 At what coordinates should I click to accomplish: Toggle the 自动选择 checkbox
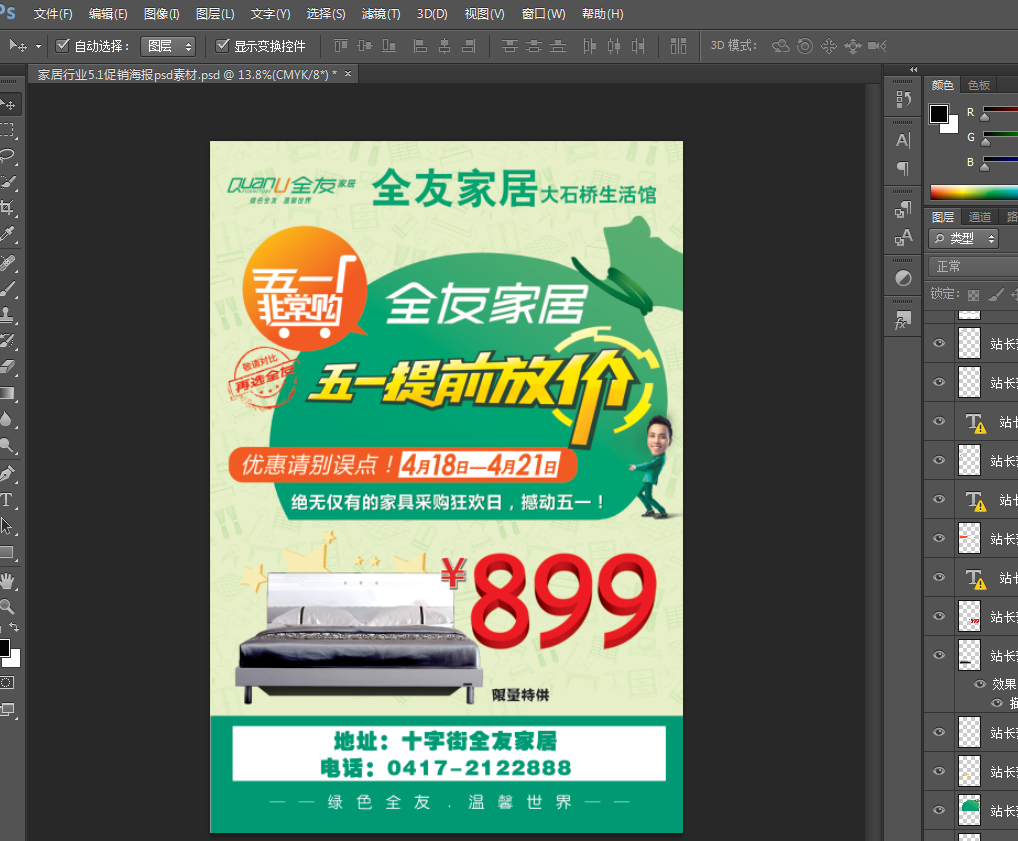[62, 45]
